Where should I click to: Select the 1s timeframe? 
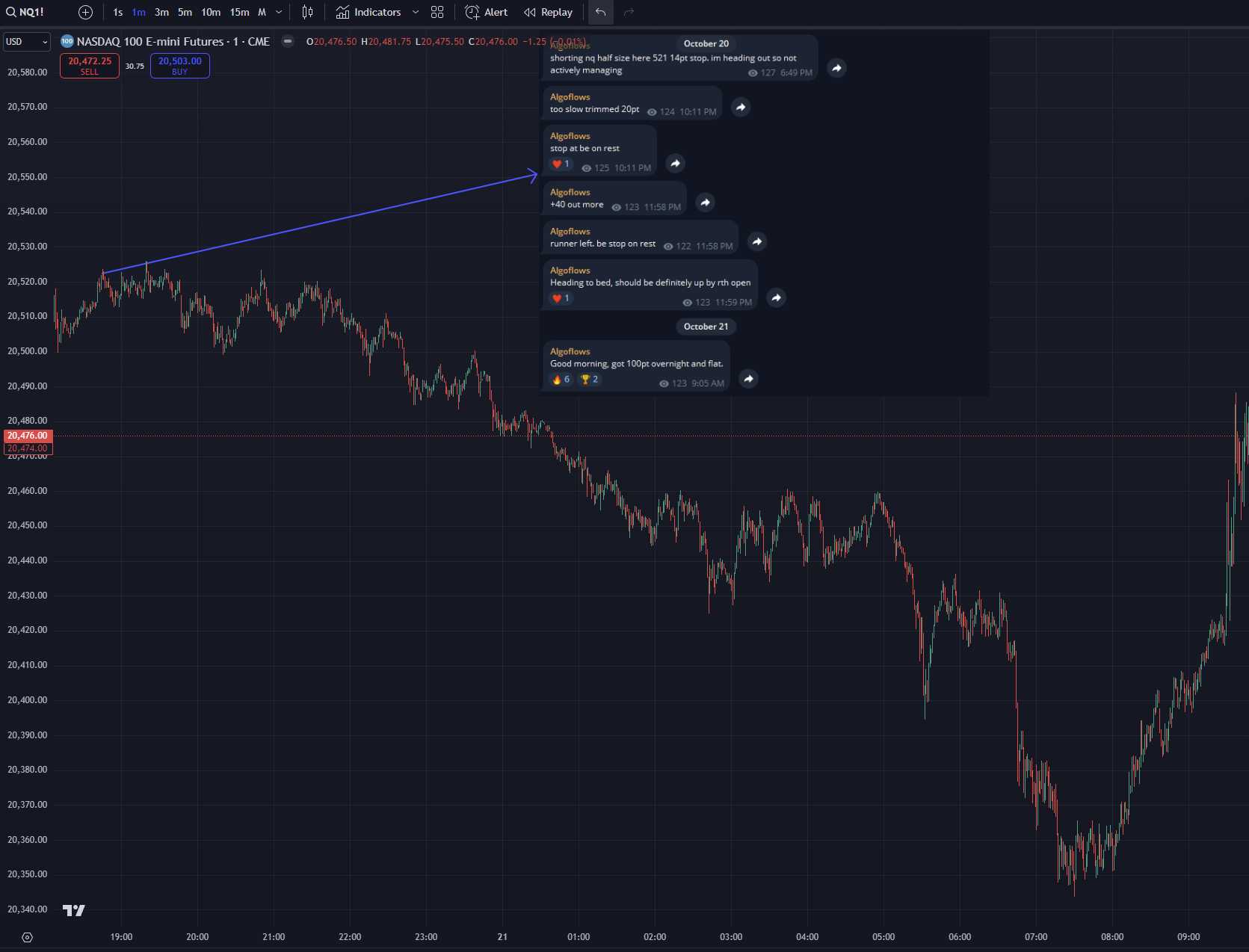[x=118, y=12]
